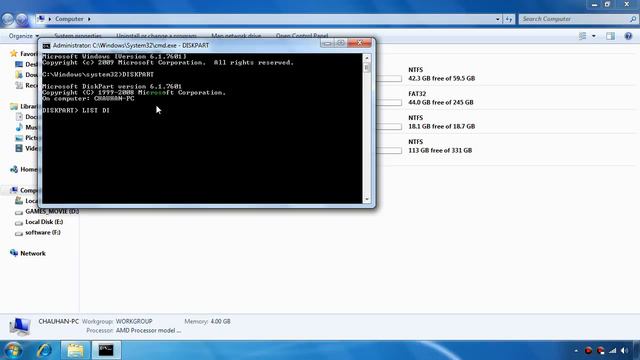Click Open Control Panel in toolbar

(x=302, y=36)
